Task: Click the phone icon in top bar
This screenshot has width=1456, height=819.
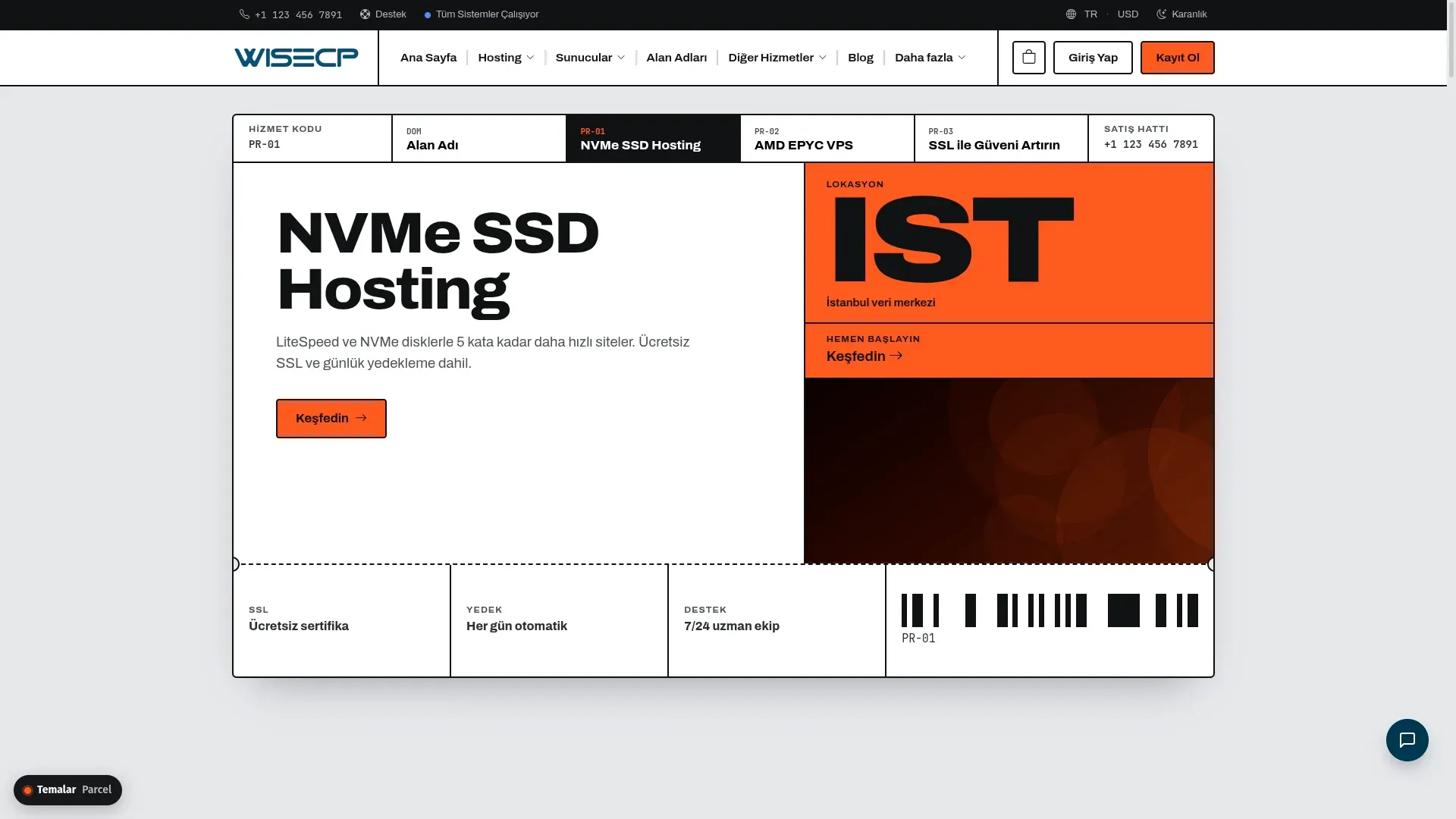Action: [244, 14]
